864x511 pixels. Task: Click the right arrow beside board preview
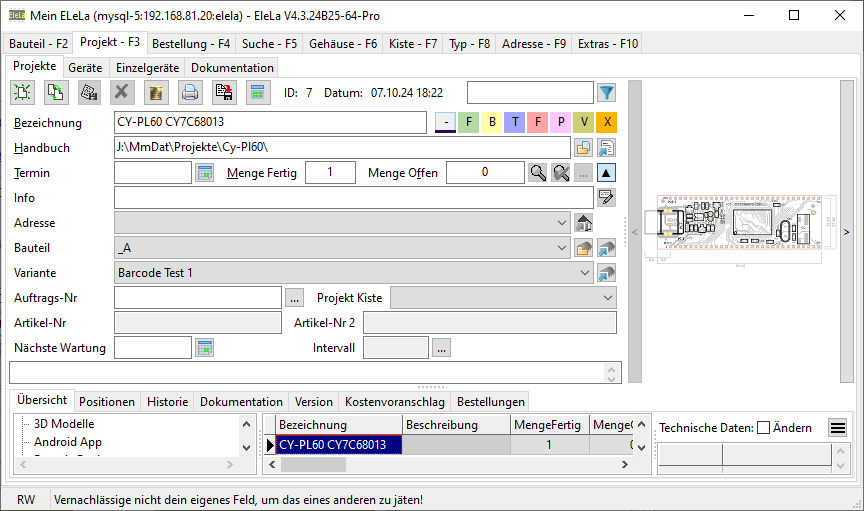[847, 232]
